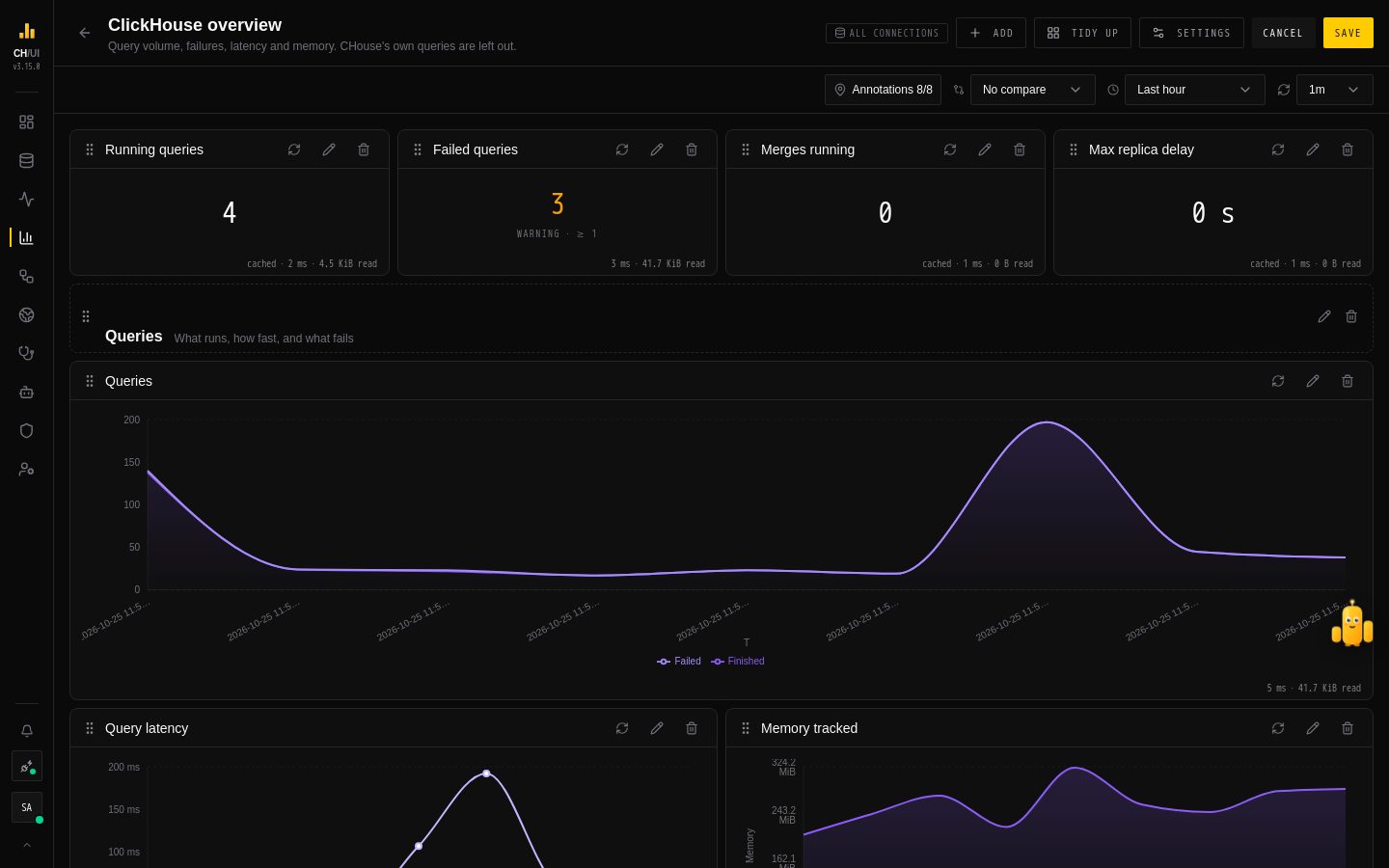Select the active charts item in the sidebar
Screen dimensions: 1389x868
click(26, 238)
